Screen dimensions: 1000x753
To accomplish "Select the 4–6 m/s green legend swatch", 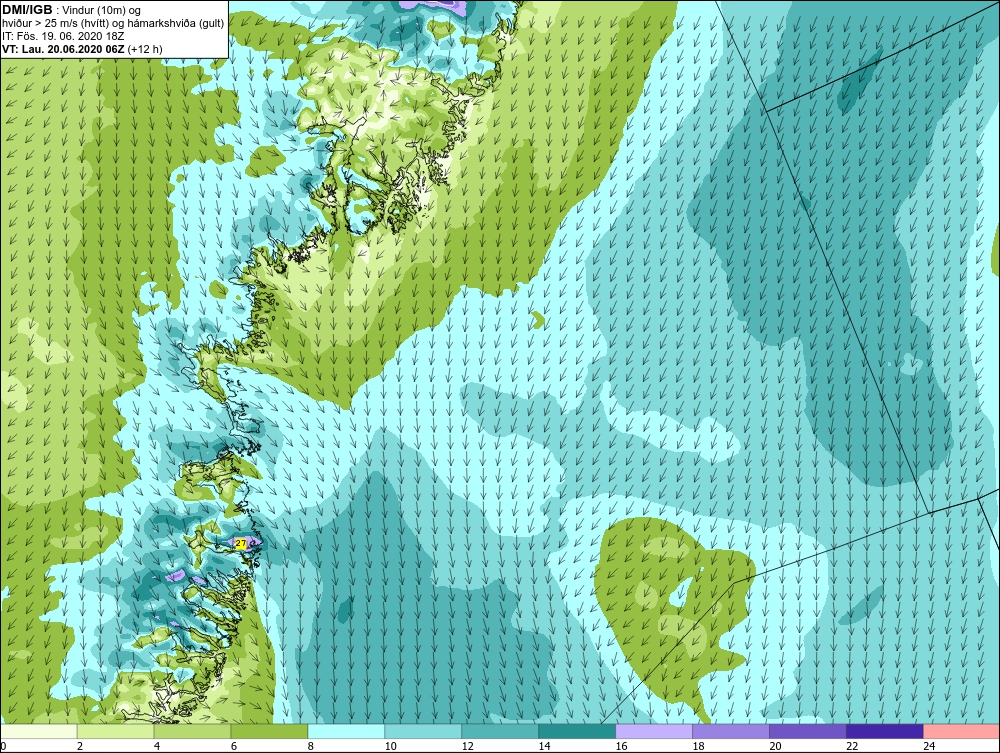I will (192, 731).
